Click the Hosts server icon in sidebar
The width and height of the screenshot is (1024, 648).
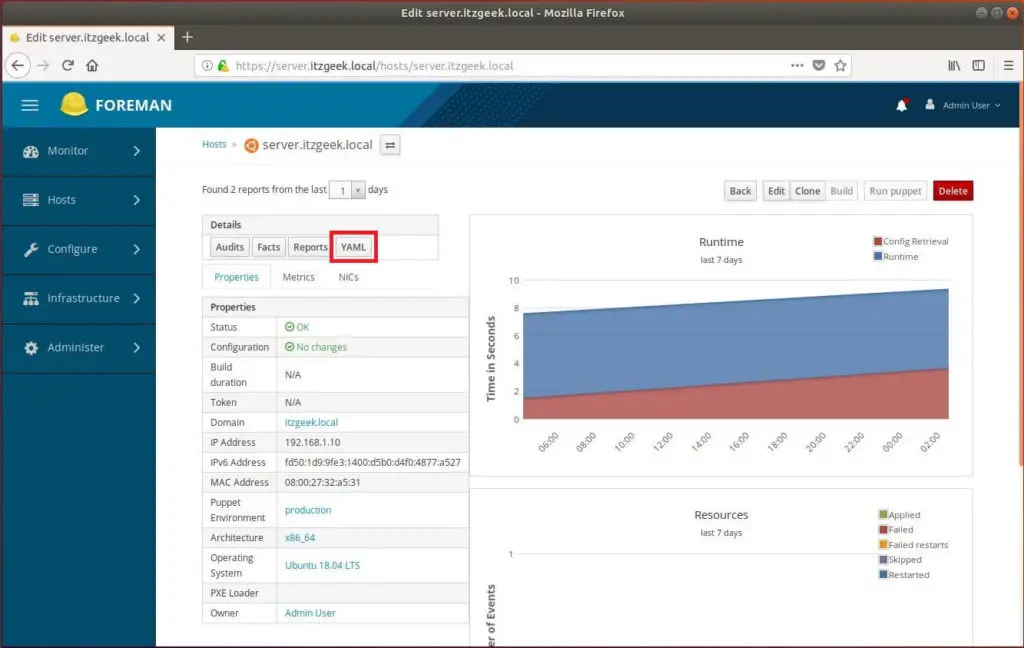click(x=31, y=200)
